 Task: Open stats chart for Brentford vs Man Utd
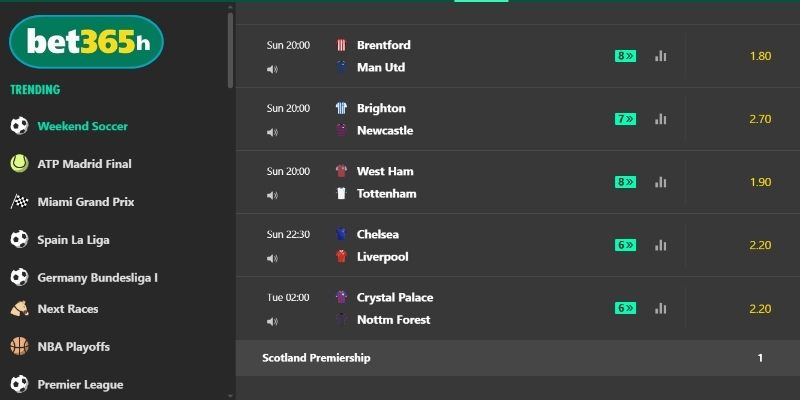[660, 56]
